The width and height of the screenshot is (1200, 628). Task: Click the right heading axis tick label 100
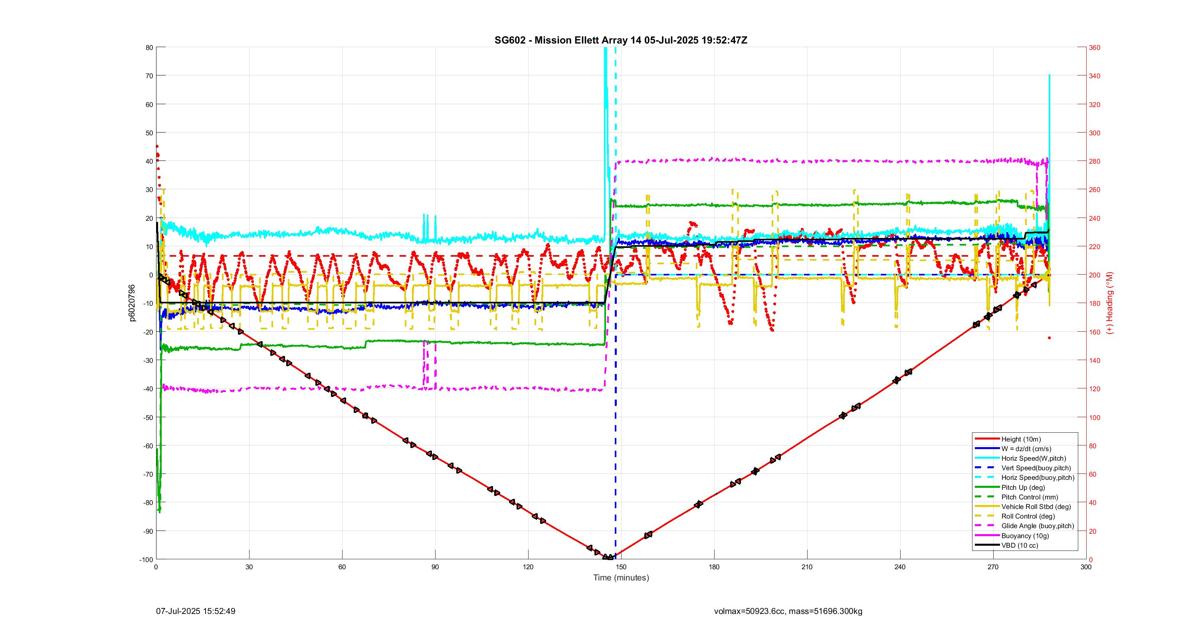(1095, 417)
